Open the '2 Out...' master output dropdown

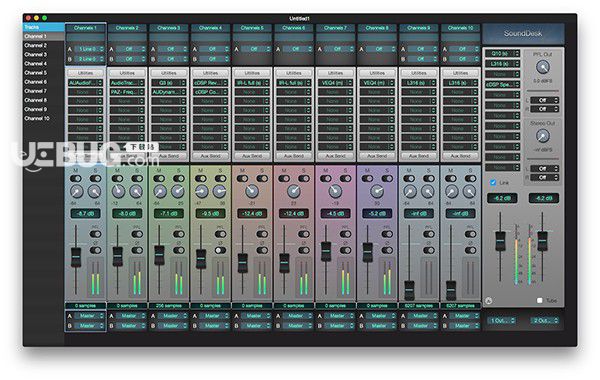tap(545, 320)
